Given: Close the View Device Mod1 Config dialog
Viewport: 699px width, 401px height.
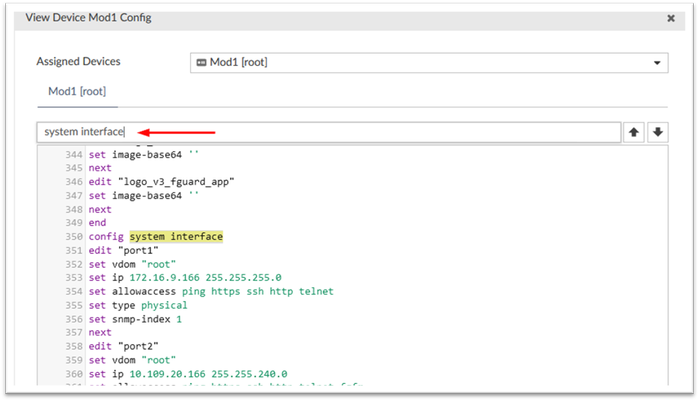Looking at the screenshot, I should pos(669,18).
